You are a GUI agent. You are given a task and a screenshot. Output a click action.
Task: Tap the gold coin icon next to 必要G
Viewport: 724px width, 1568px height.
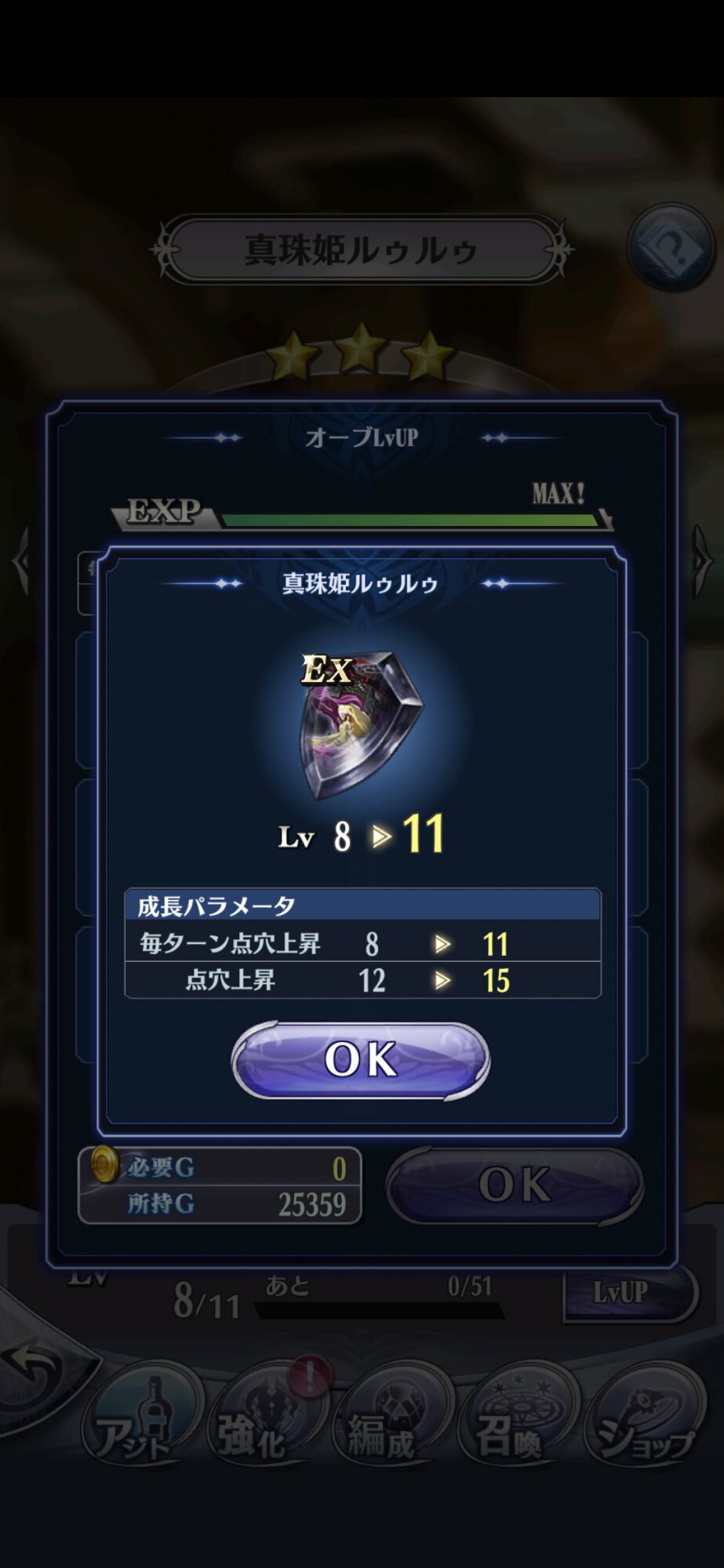point(104,1164)
